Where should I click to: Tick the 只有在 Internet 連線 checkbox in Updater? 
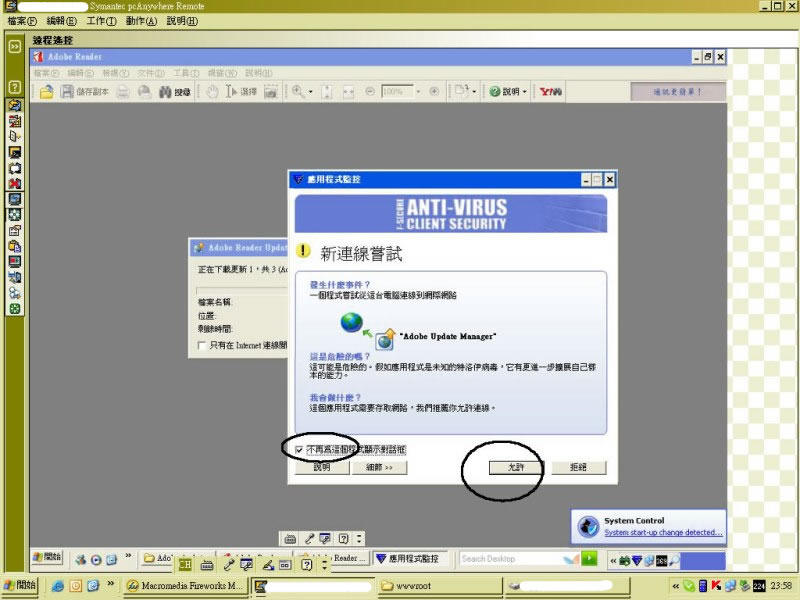(x=202, y=345)
